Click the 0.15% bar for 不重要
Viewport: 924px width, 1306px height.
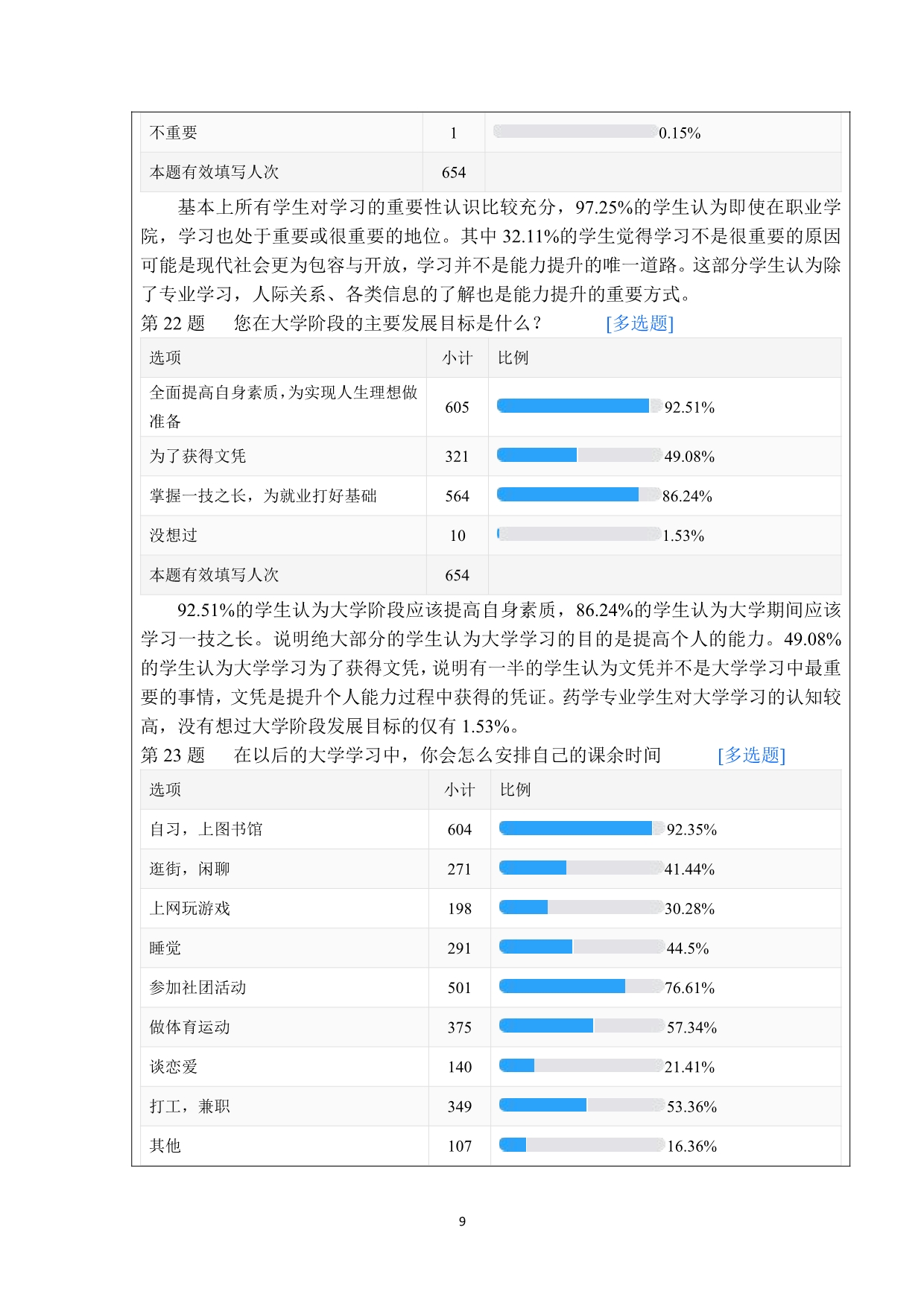tap(575, 131)
